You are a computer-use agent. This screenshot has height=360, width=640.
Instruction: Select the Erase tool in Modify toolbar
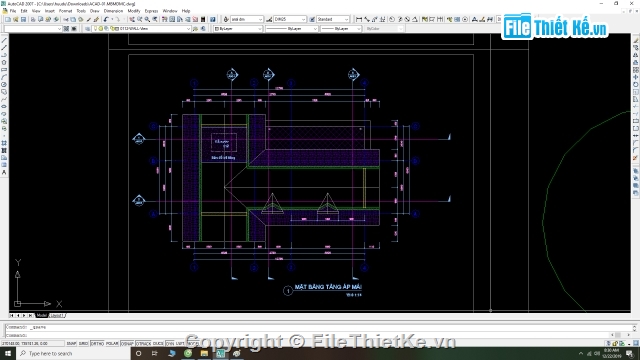pyautogui.click(x=636, y=40)
